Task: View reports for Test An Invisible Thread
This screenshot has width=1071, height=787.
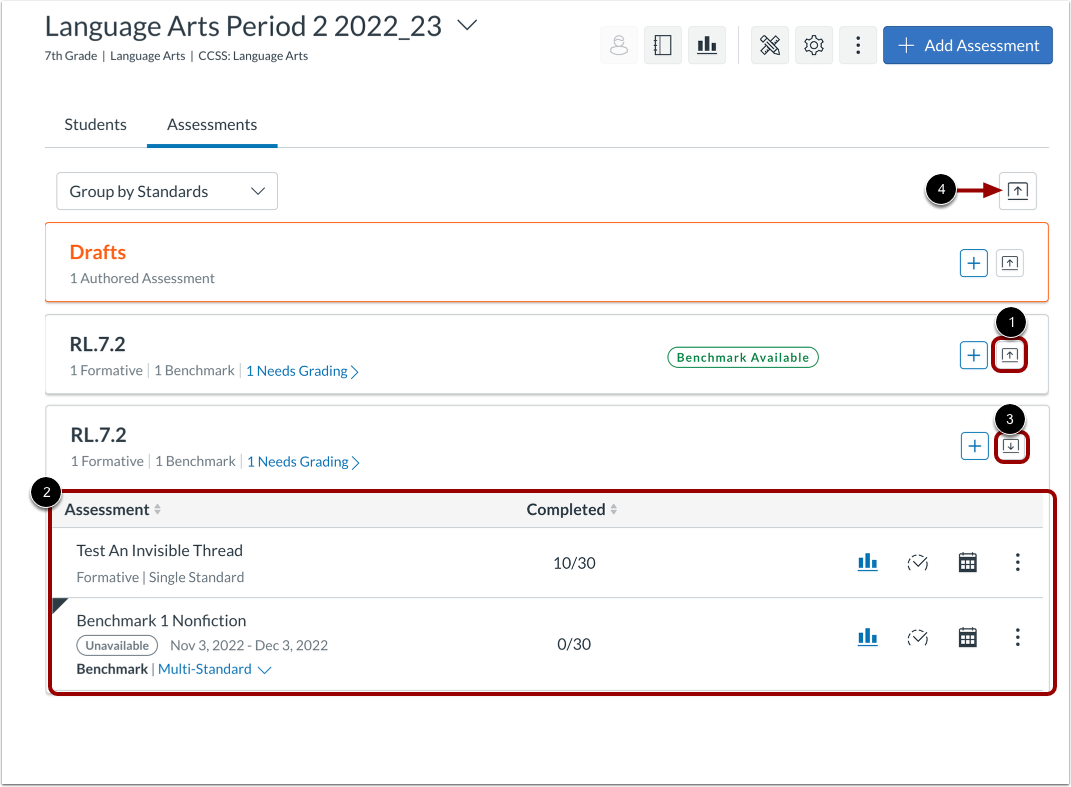Action: tap(867, 562)
